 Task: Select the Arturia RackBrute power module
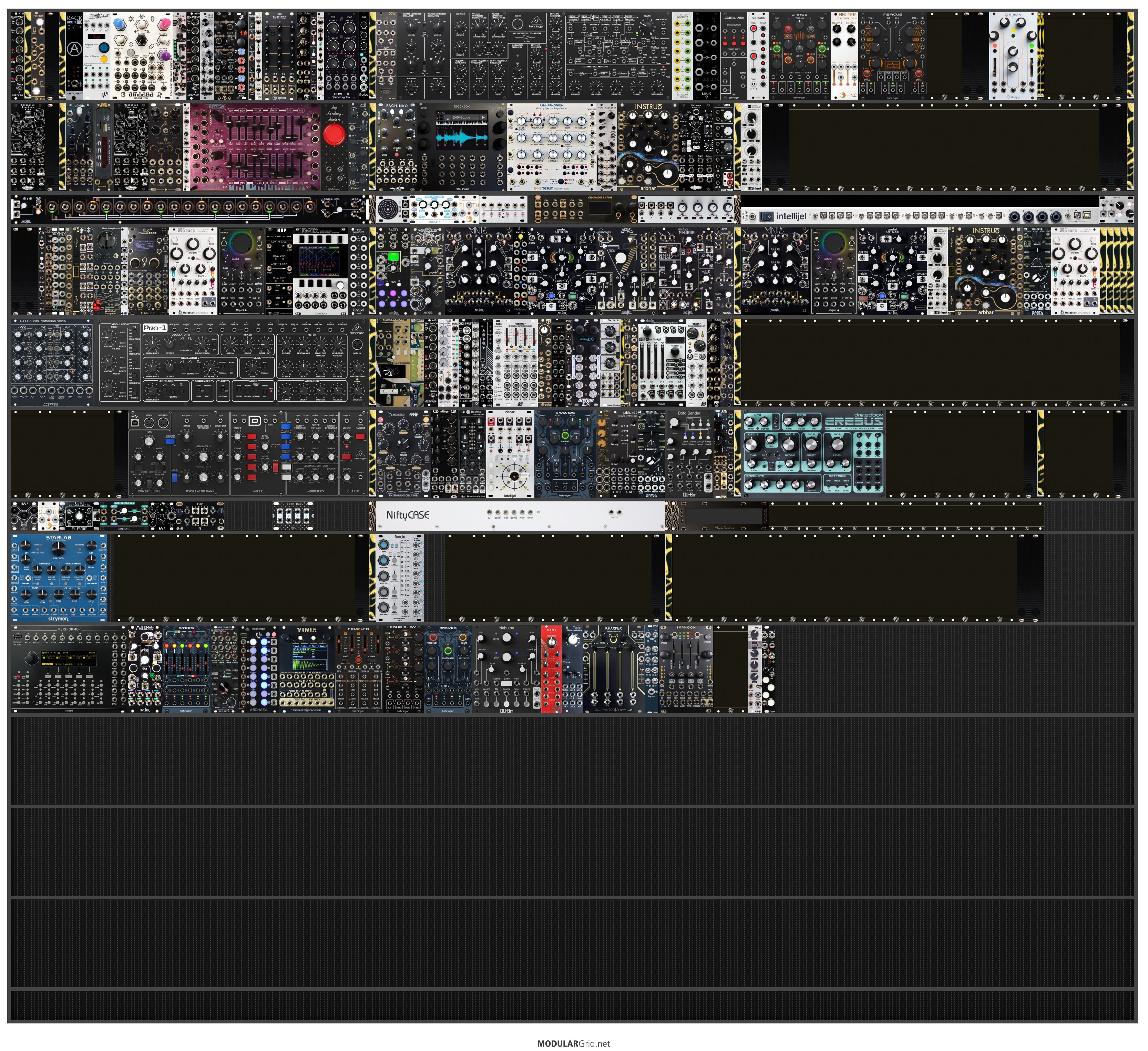(75, 55)
